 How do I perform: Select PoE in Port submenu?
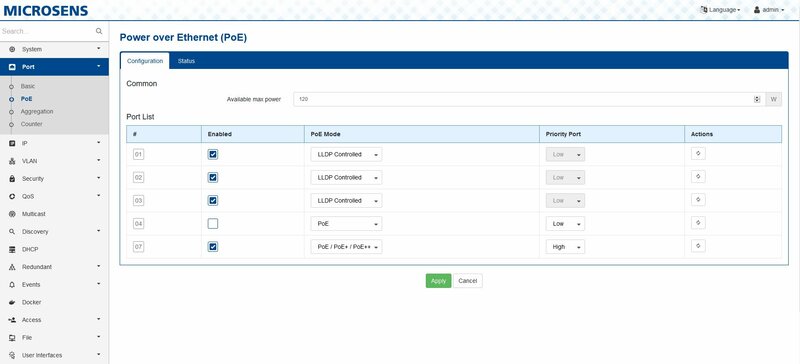click(27, 99)
